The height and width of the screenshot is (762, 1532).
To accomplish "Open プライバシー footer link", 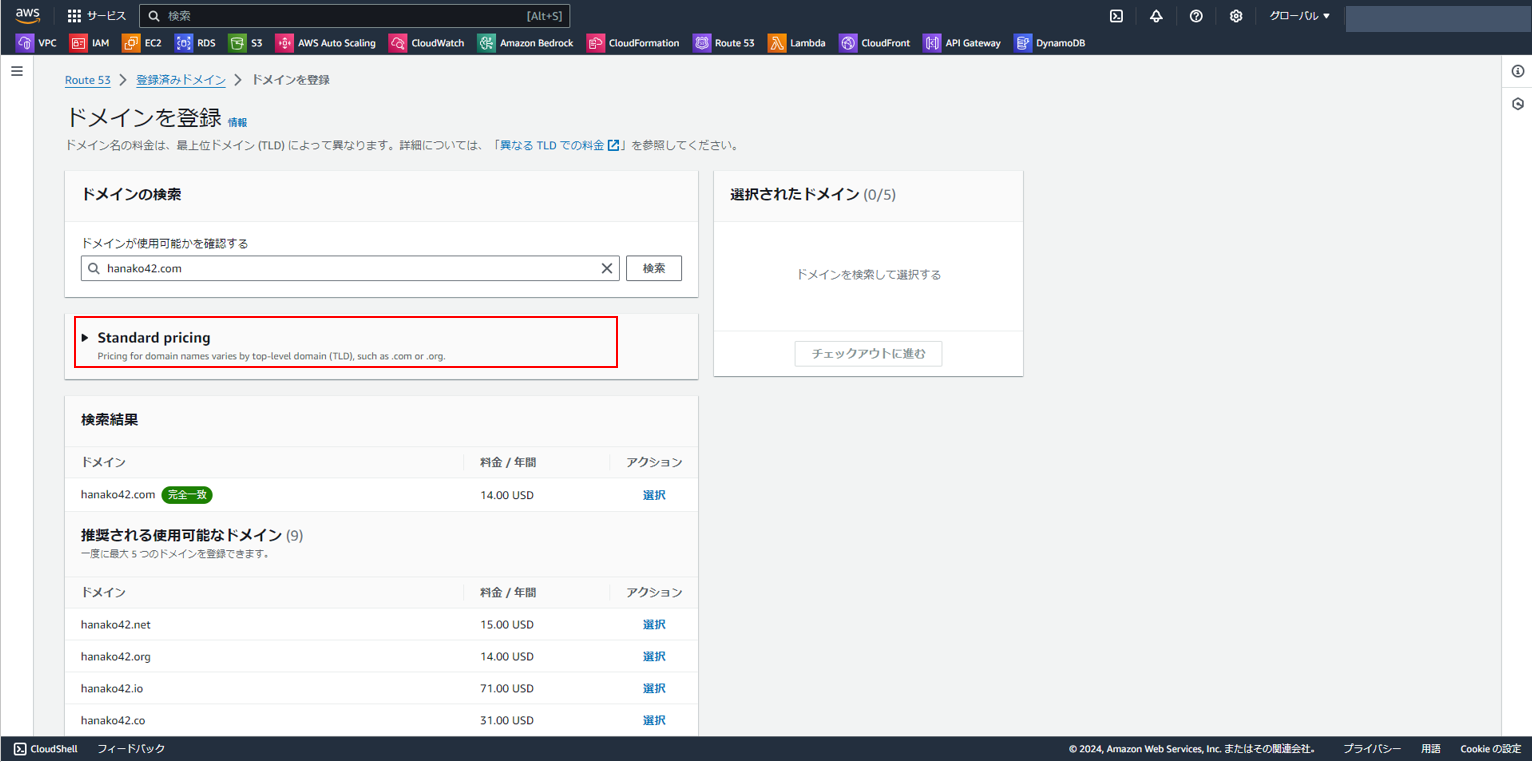I will pyautogui.click(x=1372, y=749).
